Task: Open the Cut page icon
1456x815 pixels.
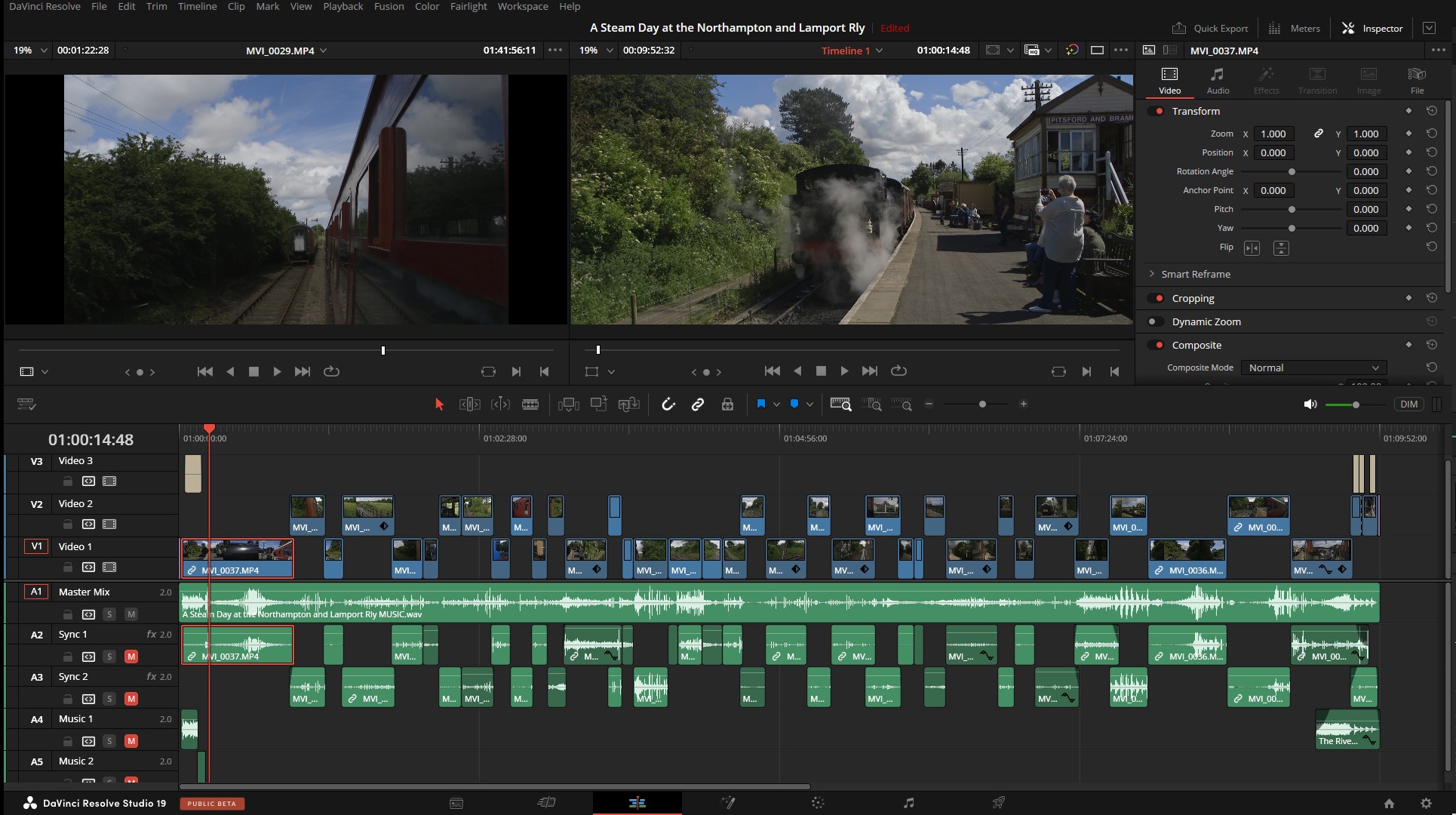Action: point(547,803)
